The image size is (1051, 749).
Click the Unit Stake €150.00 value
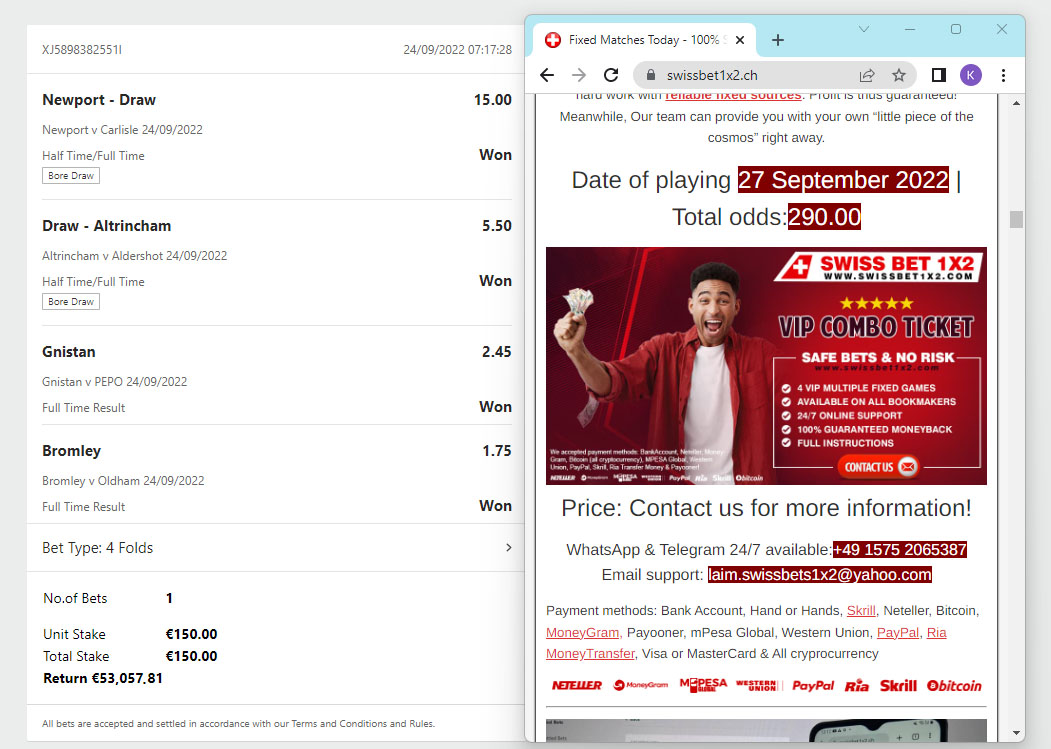(192, 634)
